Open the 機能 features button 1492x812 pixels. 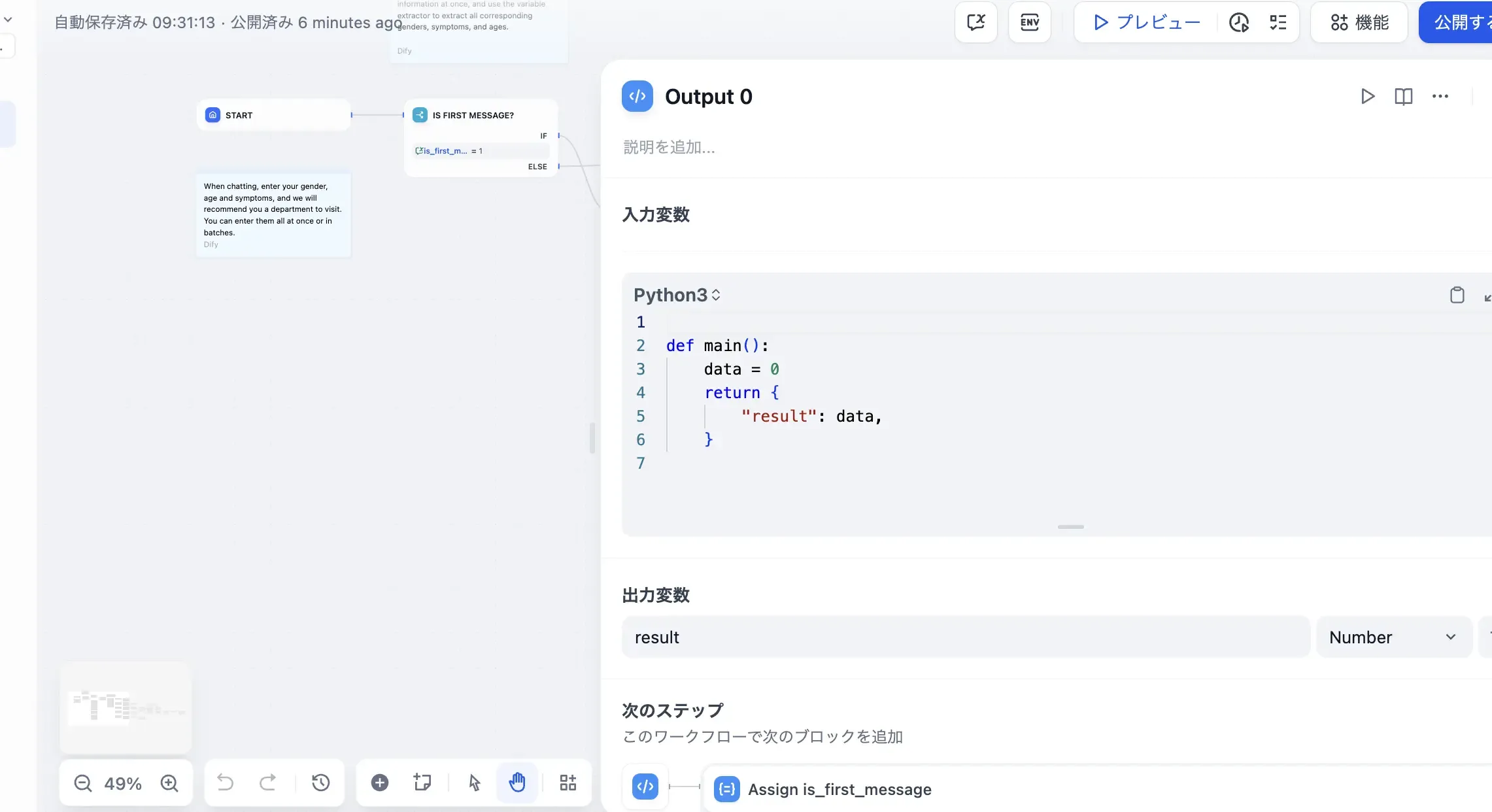[x=1359, y=22]
